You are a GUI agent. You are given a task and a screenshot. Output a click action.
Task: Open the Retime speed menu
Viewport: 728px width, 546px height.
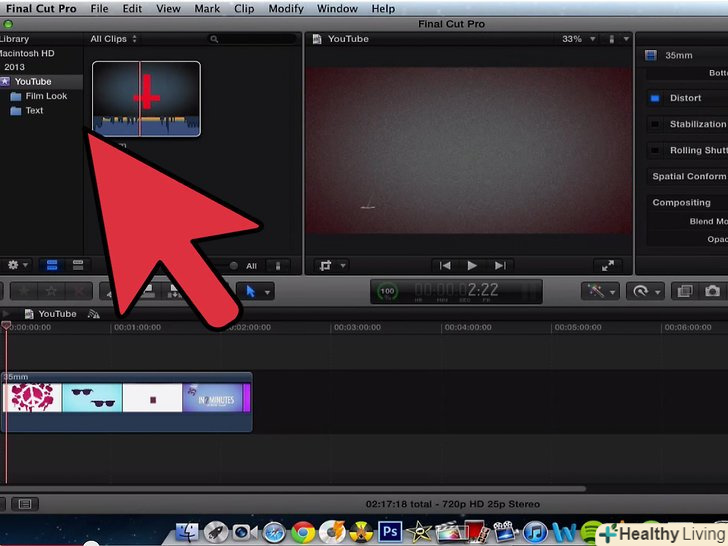coord(645,291)
